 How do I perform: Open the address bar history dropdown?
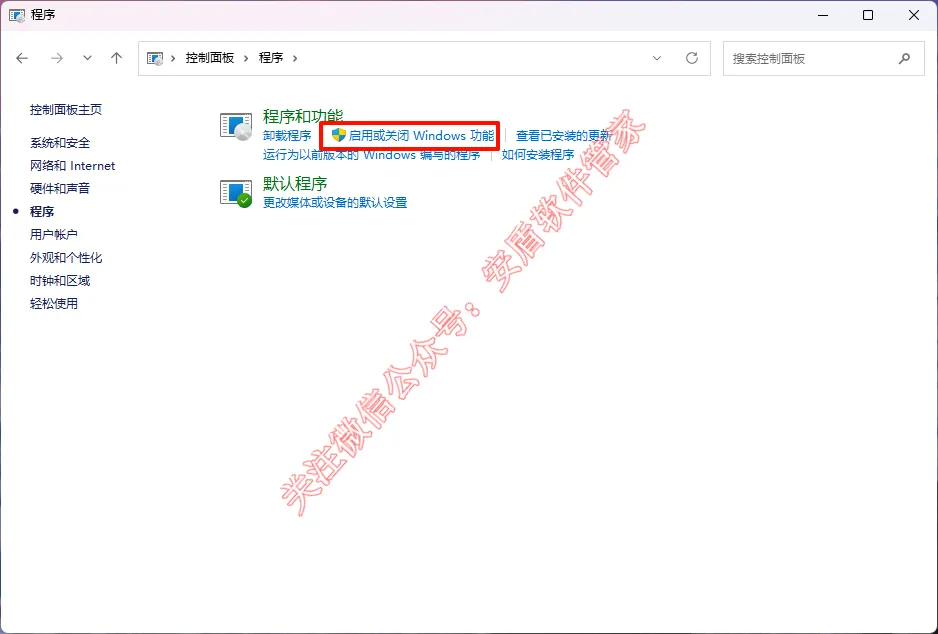pyautogui.click(x=657, y=58)
